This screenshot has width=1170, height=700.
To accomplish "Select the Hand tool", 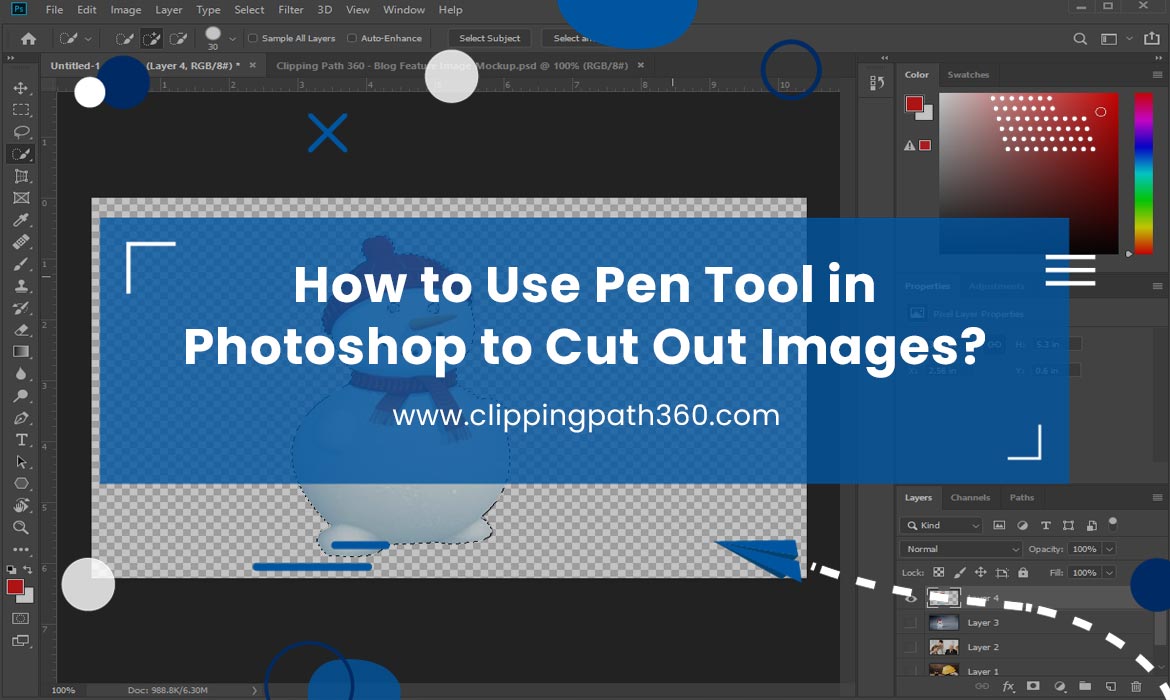I will pyautogui.click(x=21, y=505).
